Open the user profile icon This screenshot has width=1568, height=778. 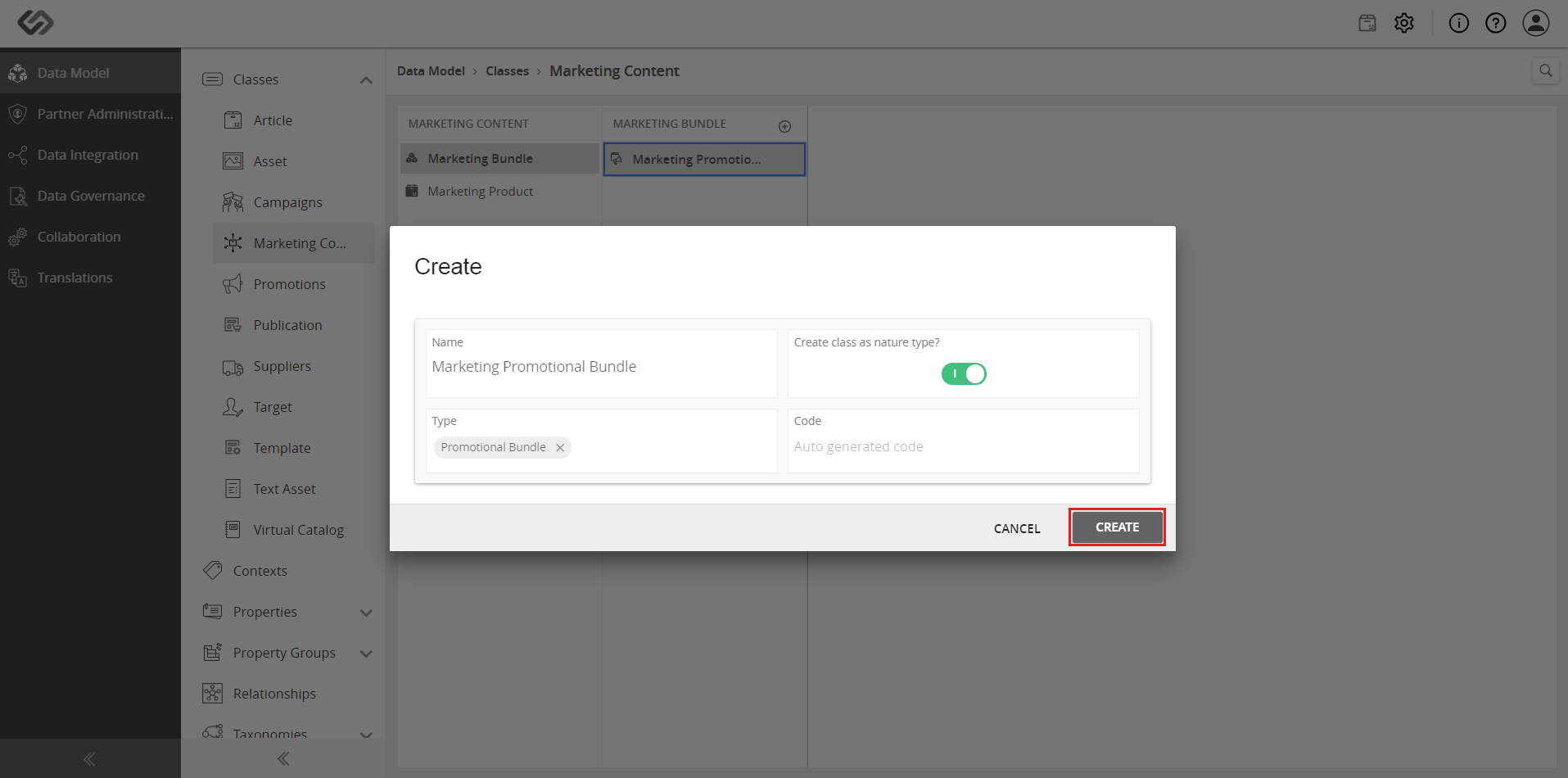[1536, 23]
